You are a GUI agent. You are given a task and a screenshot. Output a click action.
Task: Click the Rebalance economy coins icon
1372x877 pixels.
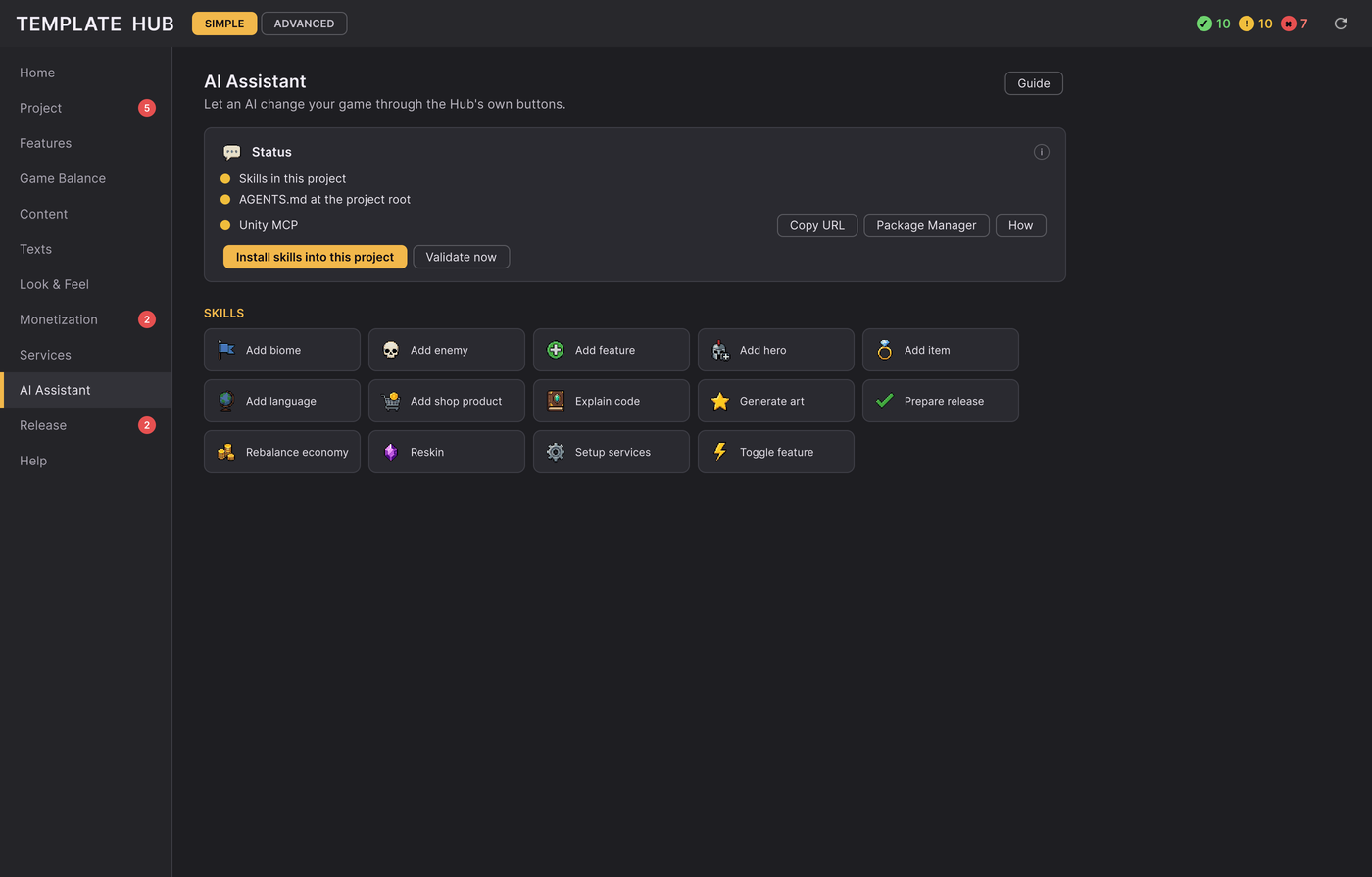point(226,452)
